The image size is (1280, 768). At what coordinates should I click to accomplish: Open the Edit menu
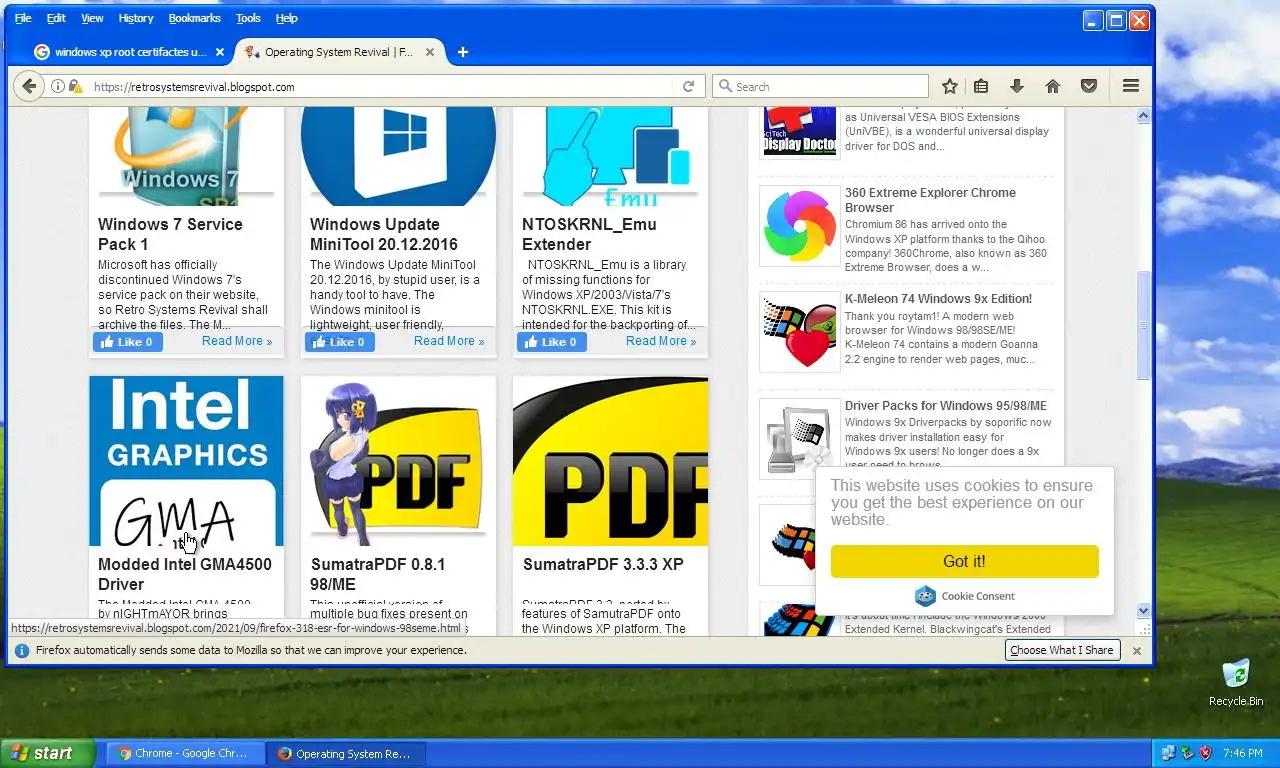tap(56, 18)
